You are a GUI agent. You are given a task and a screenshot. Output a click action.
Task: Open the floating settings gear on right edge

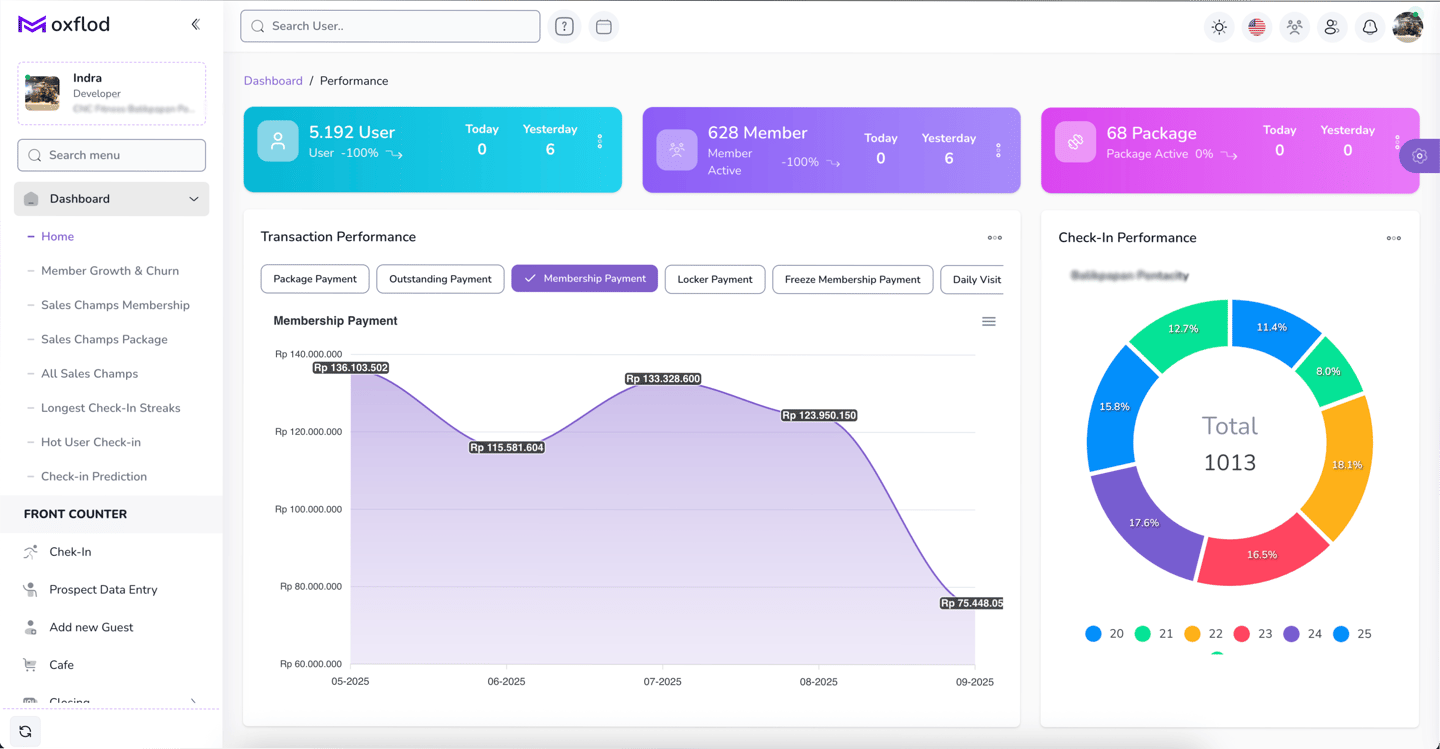click(1419, 156)
